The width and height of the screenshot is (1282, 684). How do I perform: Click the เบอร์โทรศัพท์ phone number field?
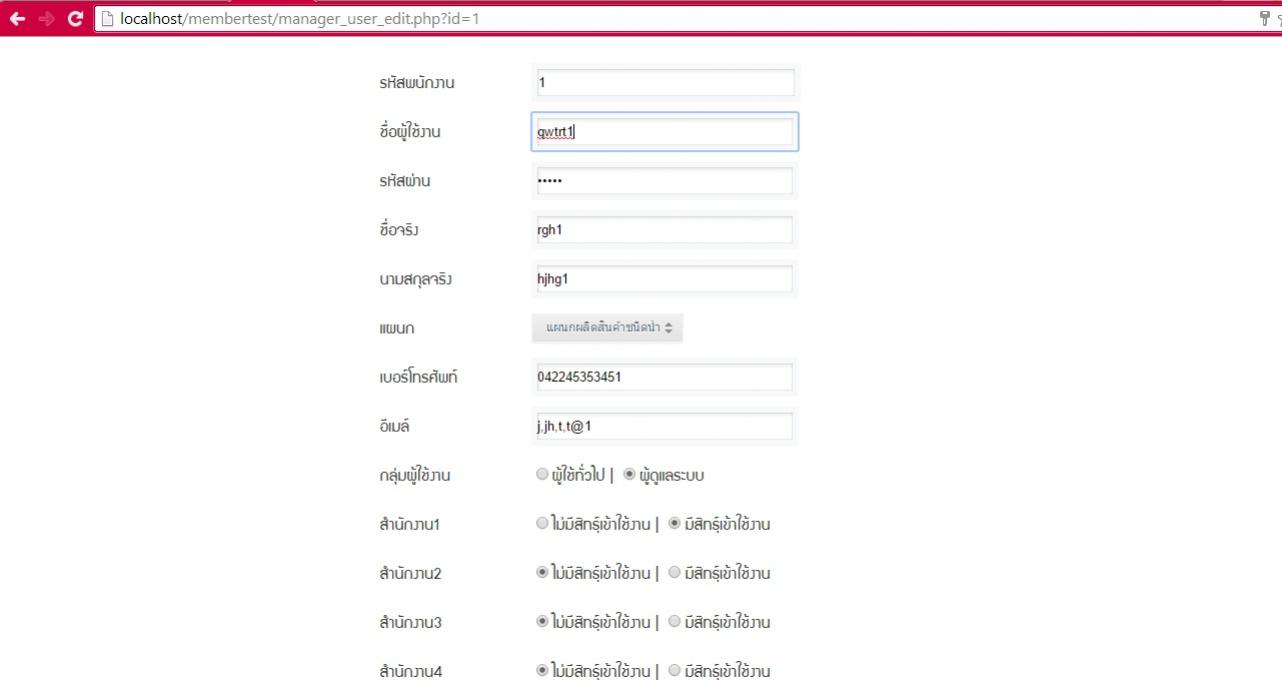click(x=664, y=377)
